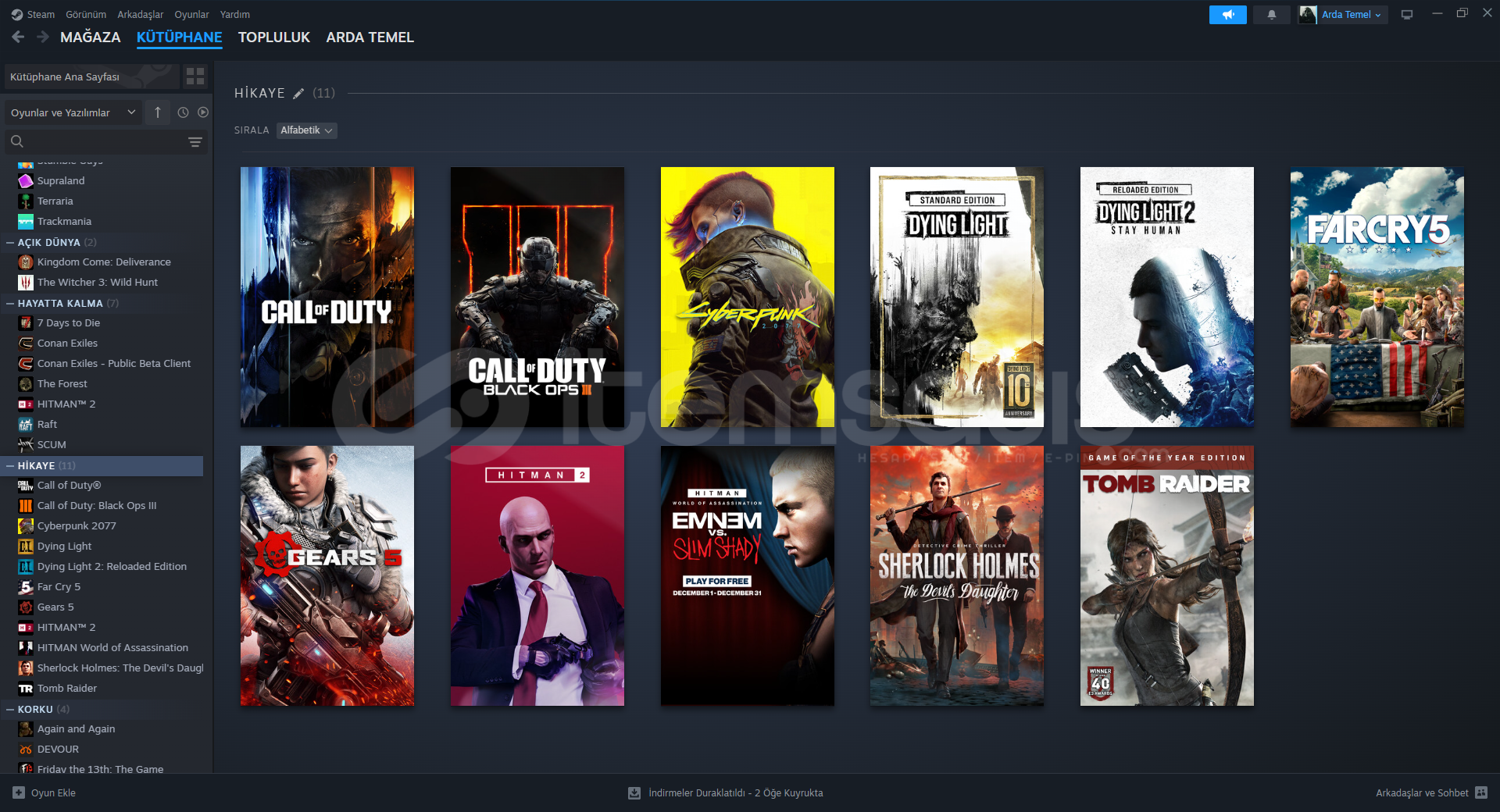Click Kütüphane Ana Sayfası button
The image size is (1500, 812).
(x=91, y=77)
